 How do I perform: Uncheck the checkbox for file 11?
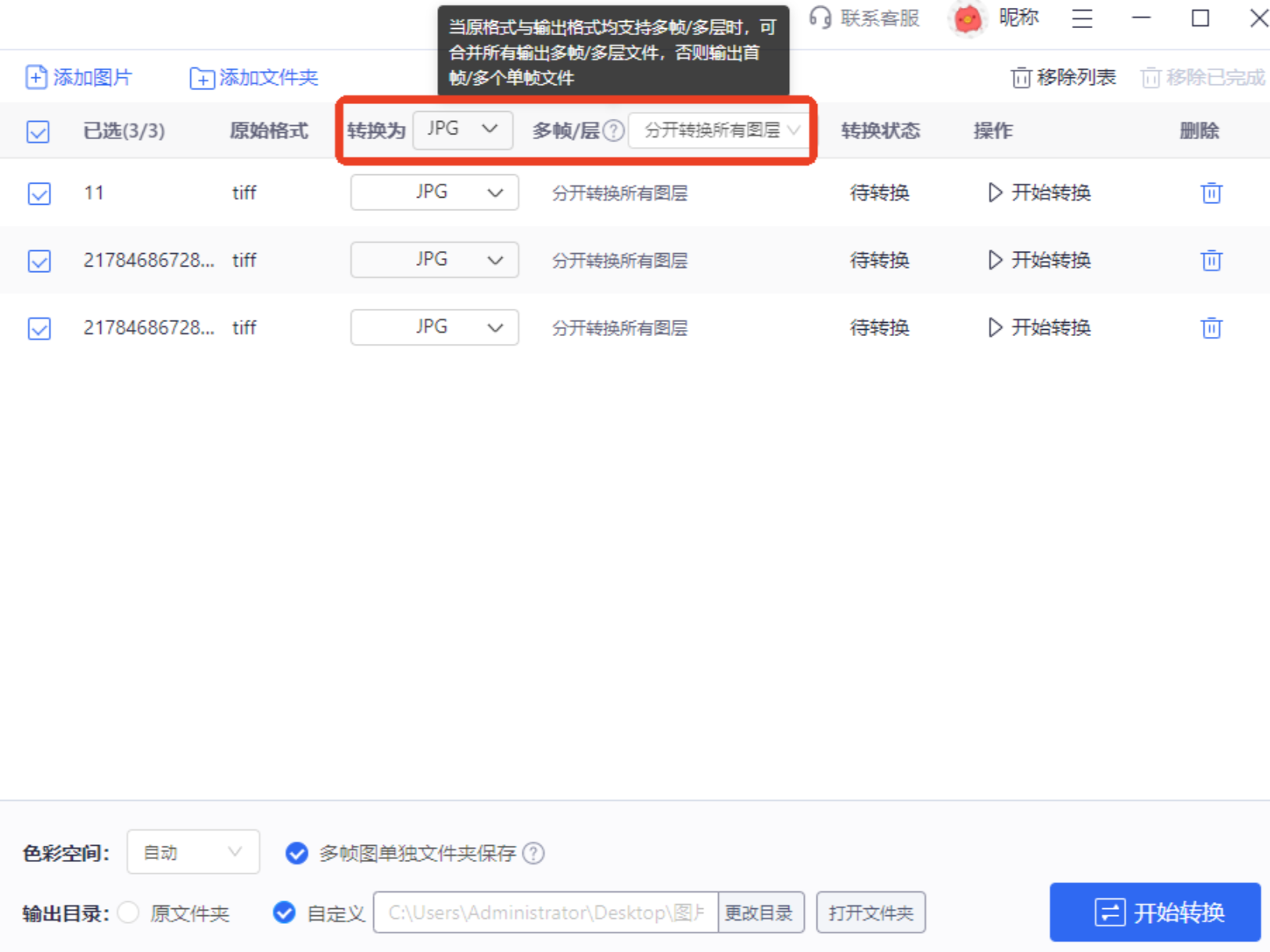click(x=39, y=193)
